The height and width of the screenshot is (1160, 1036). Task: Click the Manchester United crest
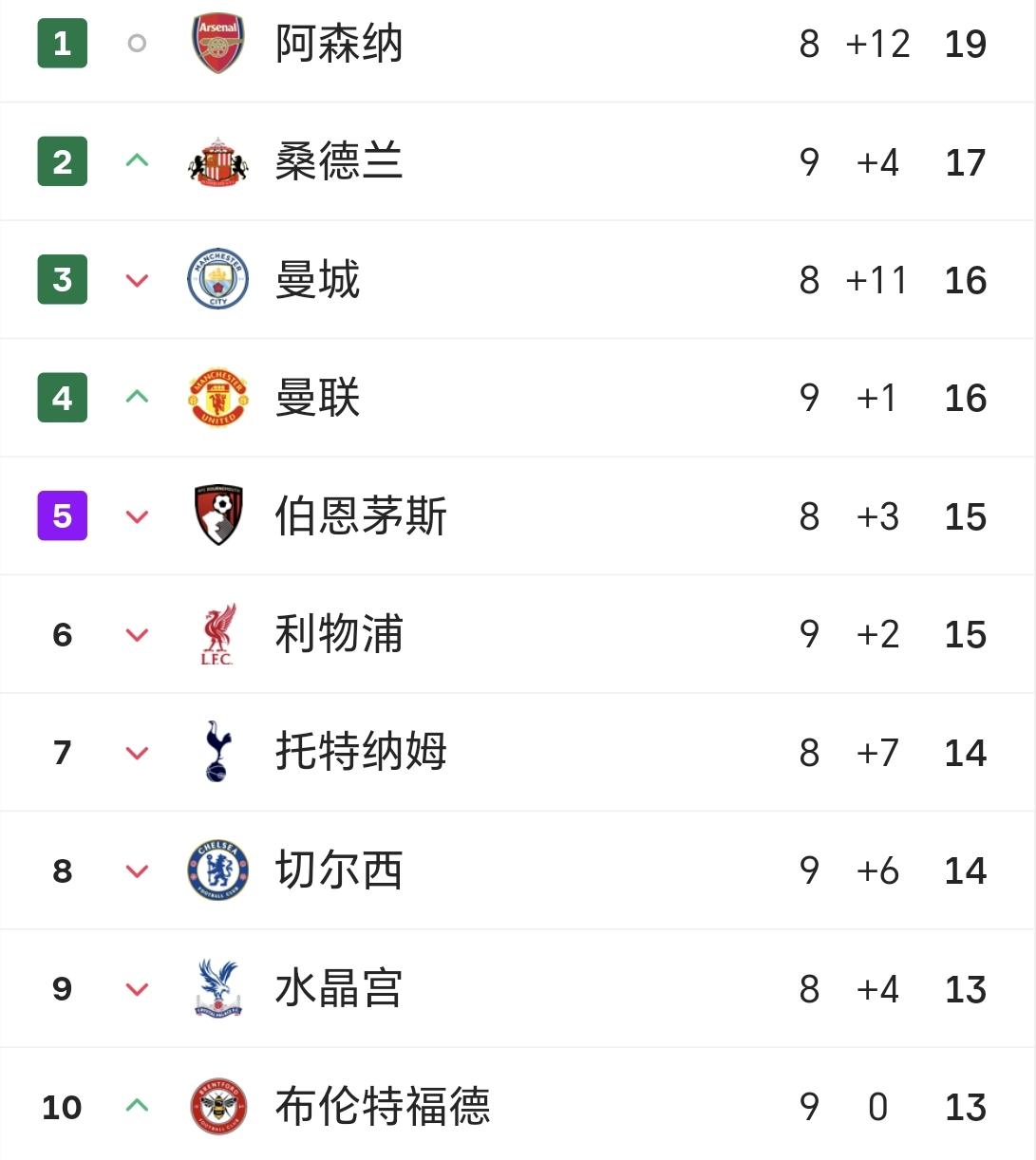click(218, 398)
